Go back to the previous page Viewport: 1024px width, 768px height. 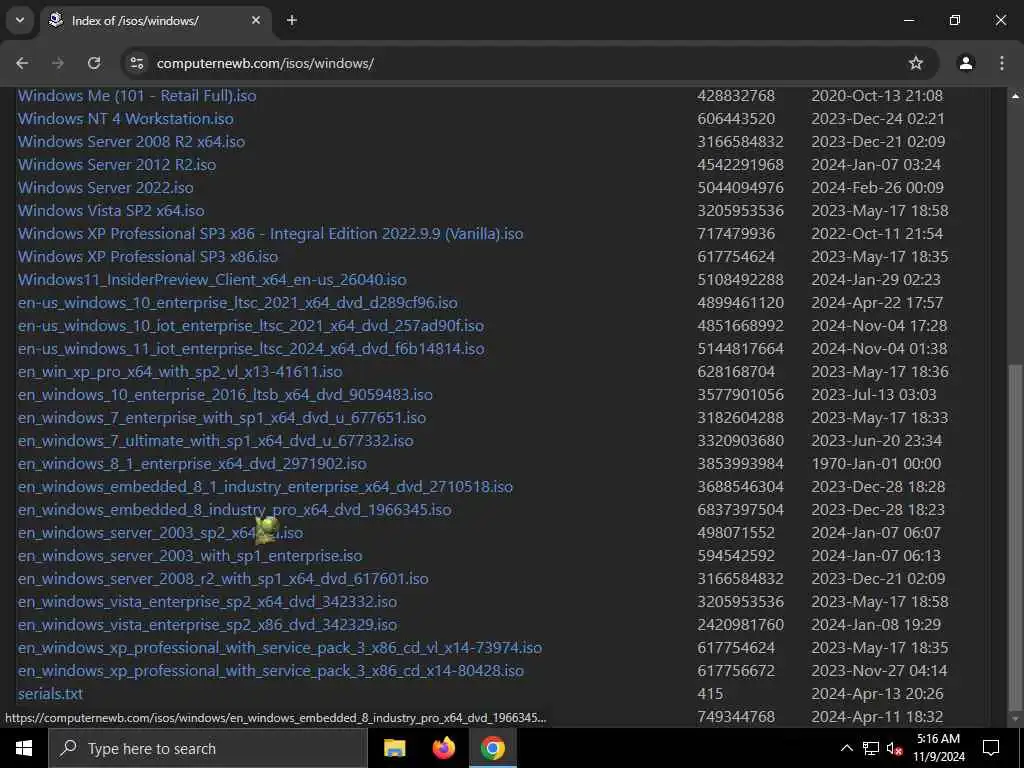tap(22, 63)
